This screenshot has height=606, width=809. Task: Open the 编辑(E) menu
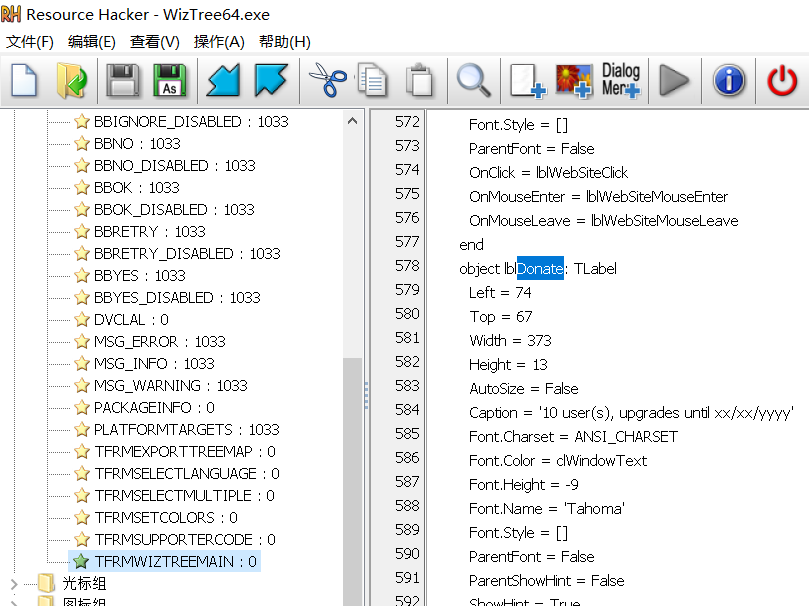pos(91,42)
